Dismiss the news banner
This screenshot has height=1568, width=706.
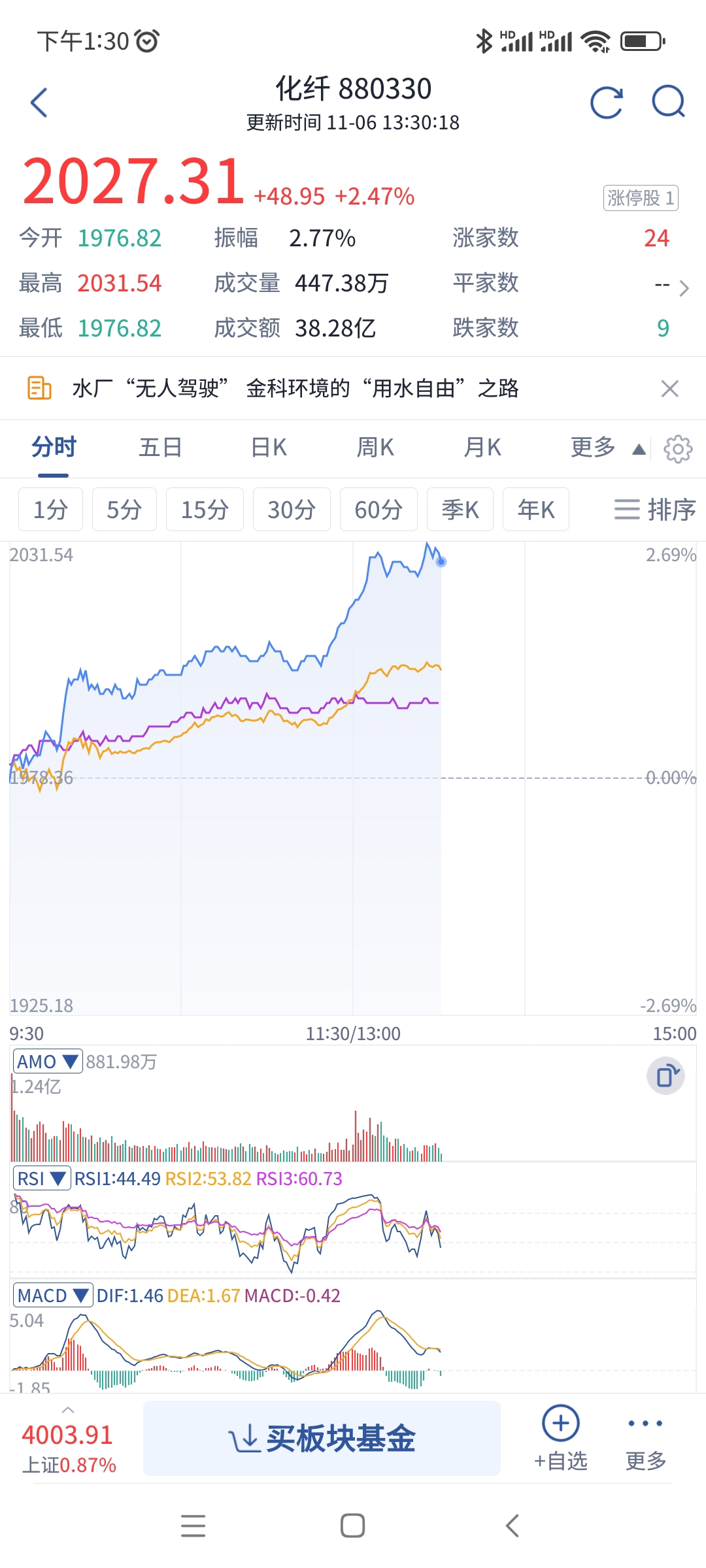point(669,389)
